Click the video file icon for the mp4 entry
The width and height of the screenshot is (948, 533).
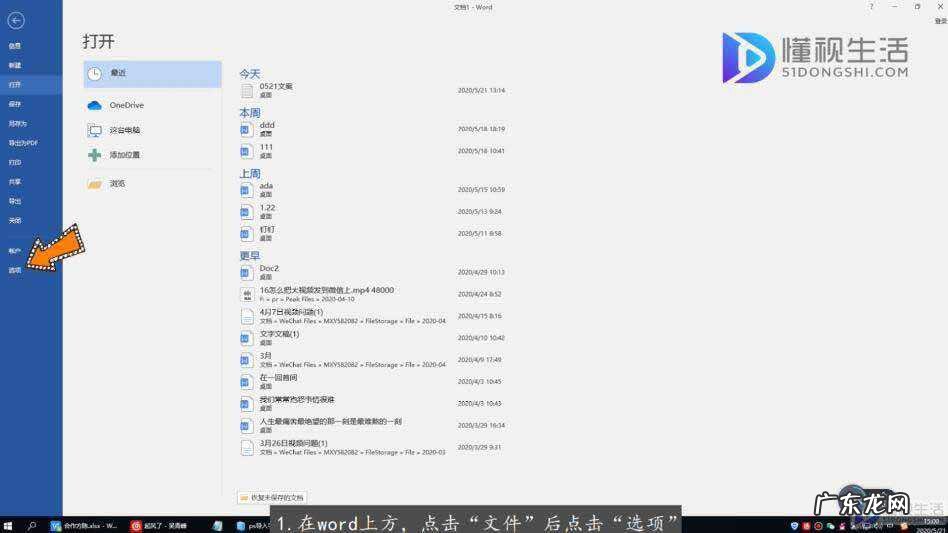(x=247, y=294)
